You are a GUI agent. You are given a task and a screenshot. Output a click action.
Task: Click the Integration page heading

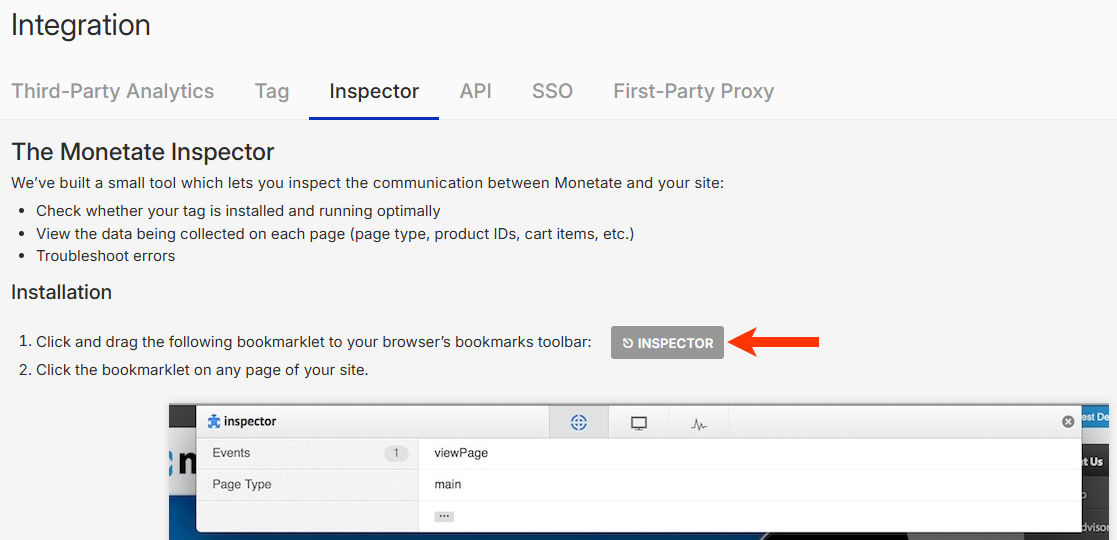81,25
